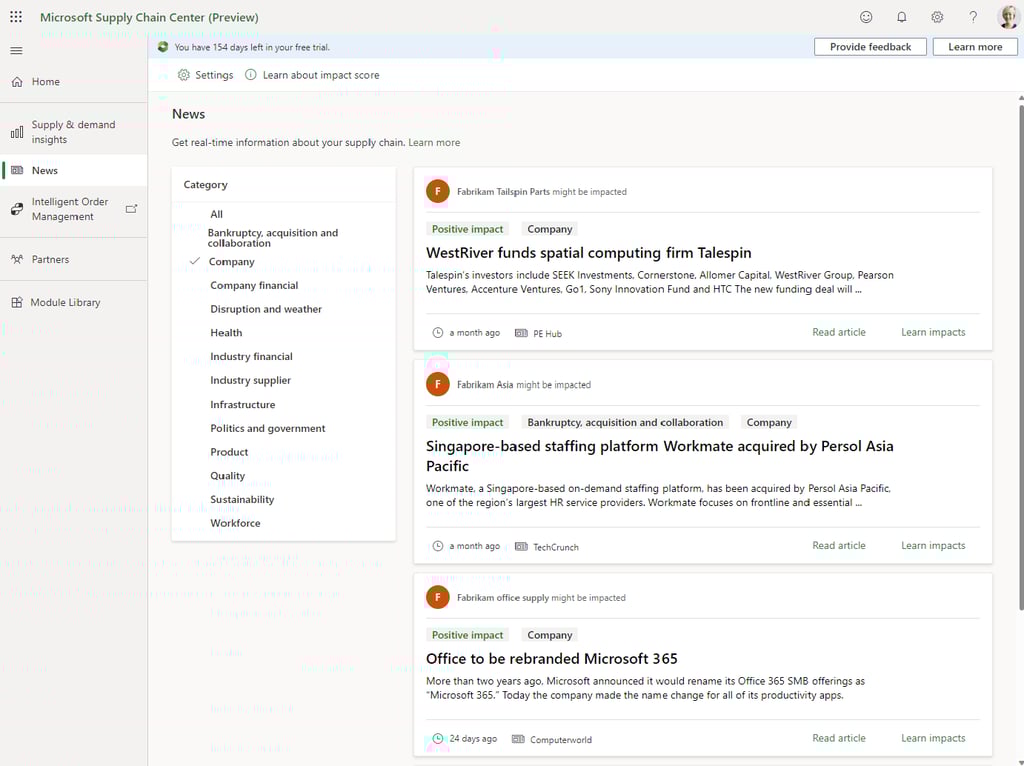1024x766 pixels.
Task: Filter news by Sustainability category
Action: tap(241, 499)
